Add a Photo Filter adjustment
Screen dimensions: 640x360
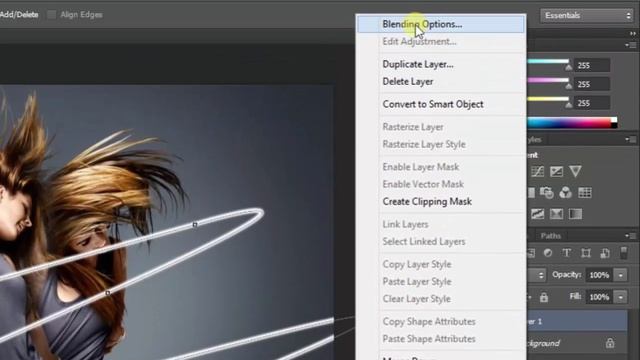tap(547, 193)
